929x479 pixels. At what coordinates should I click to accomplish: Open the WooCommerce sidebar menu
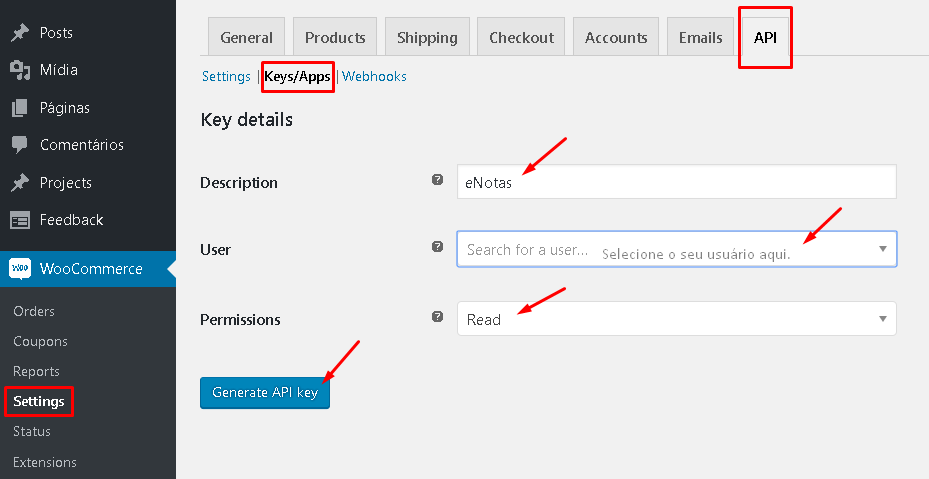pos(88,269)
